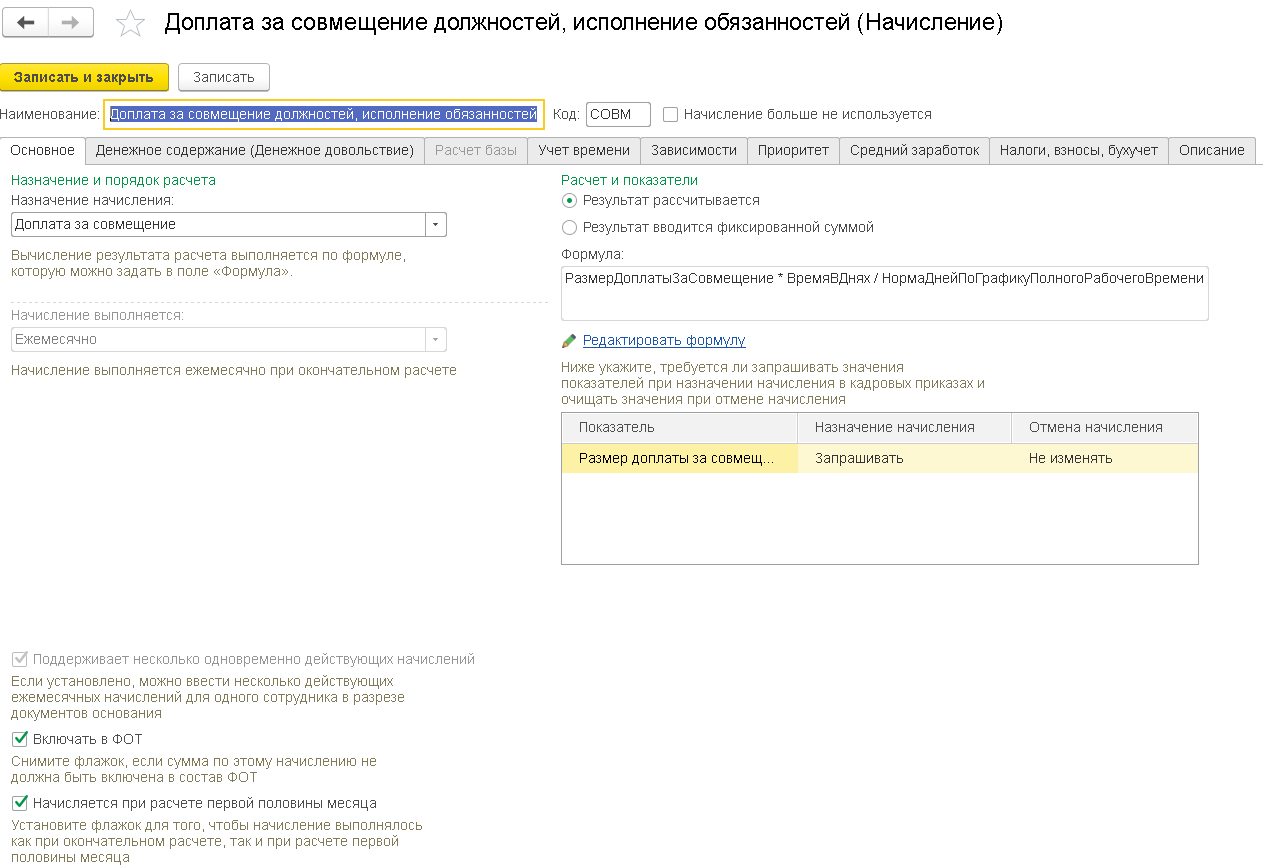Toggle Начисляется при расчете первой половины месяца
This screenshot has width=1263, height=867.
click(19, 803)
